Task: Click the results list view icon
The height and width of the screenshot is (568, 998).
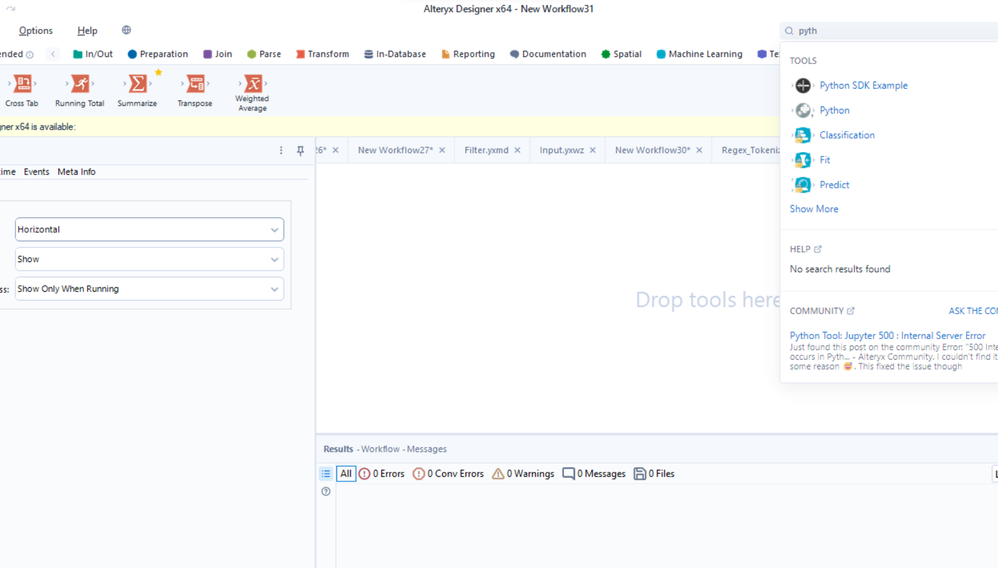Action: [326, 473]
